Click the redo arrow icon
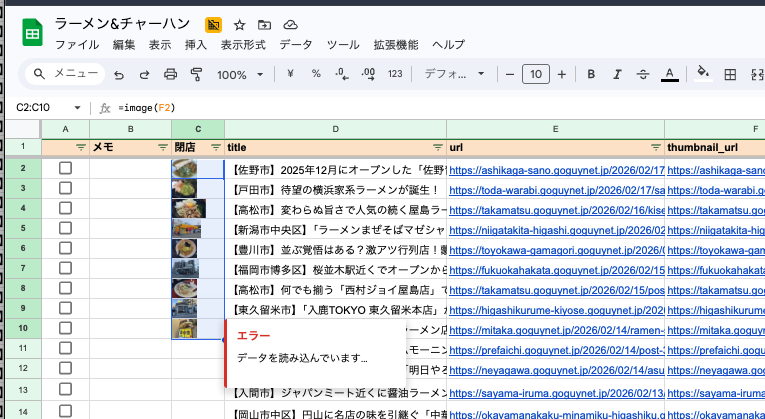 pos(144,74)
